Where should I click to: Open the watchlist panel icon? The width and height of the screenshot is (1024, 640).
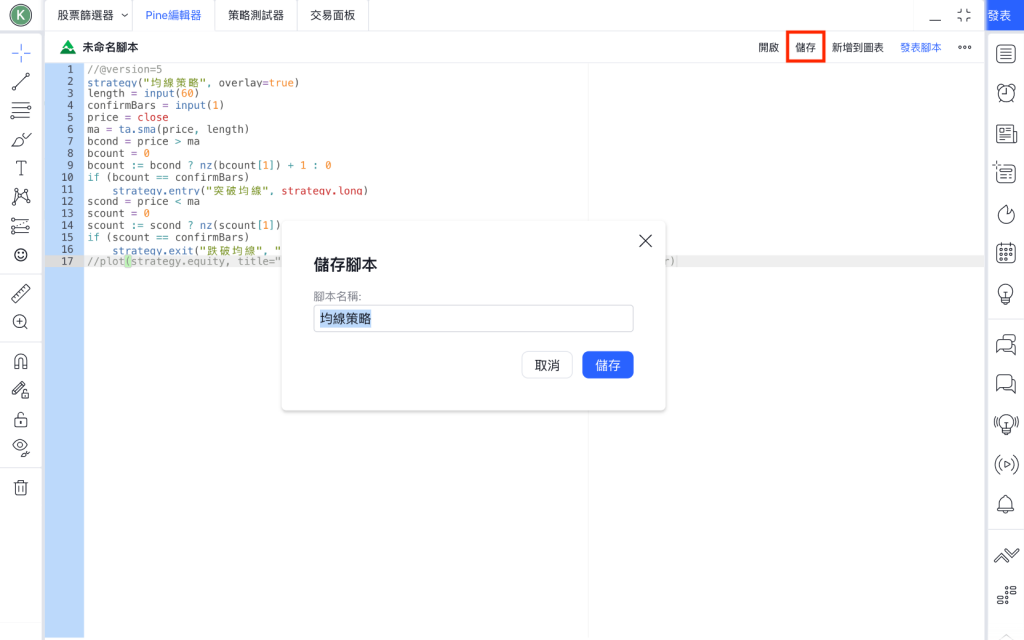click(1006, 54)
